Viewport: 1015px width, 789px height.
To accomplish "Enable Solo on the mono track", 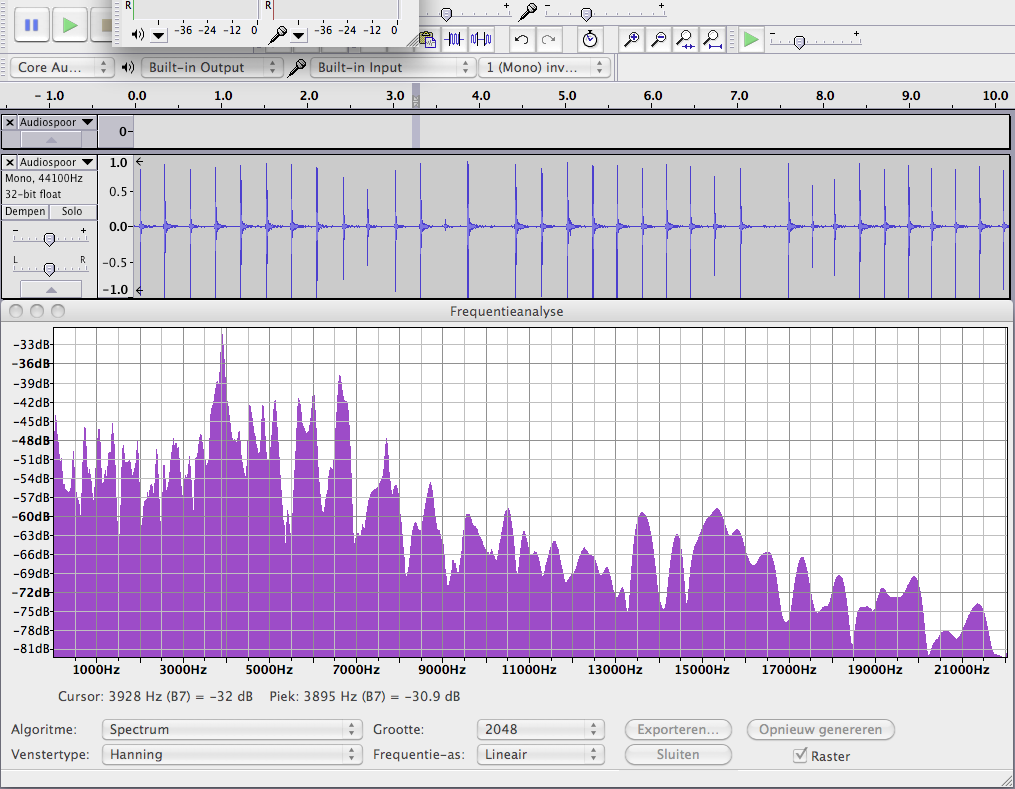I will point(72,212).
